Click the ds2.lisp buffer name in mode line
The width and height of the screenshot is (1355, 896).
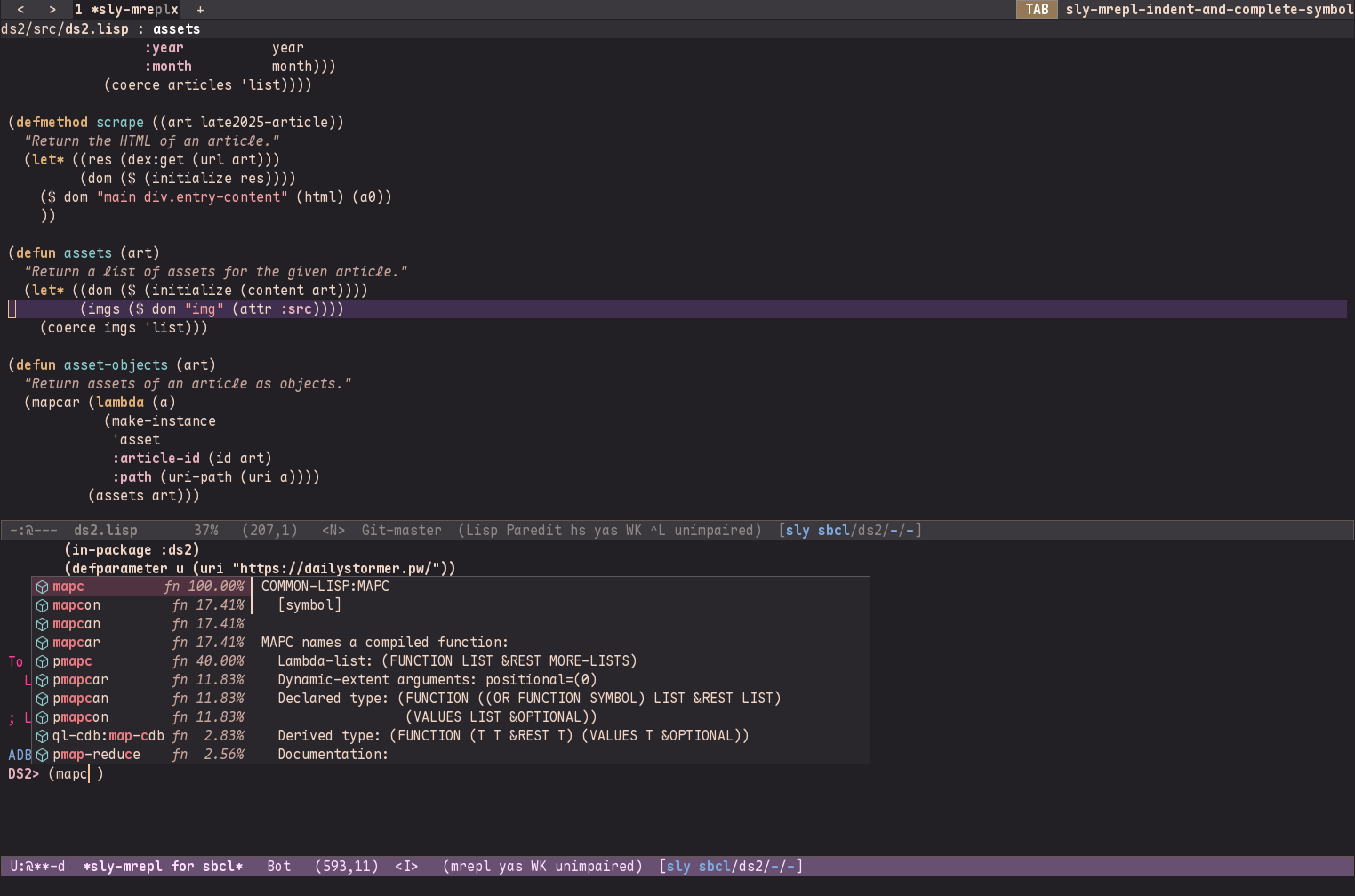tap(106, 531)
